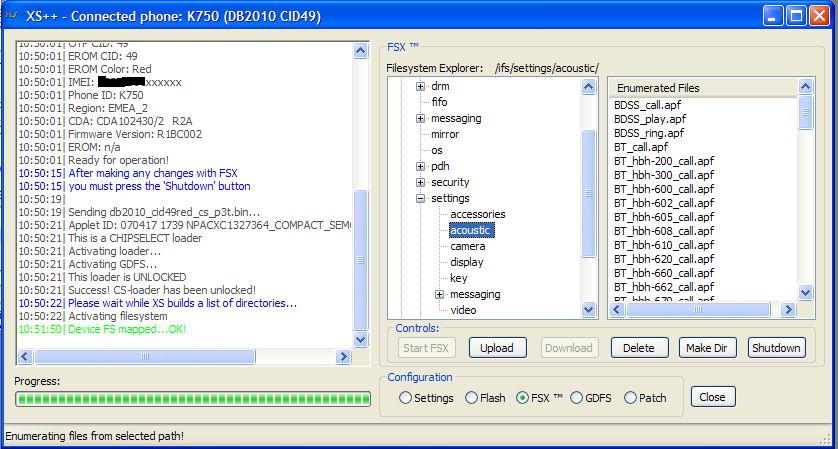Viewport: 838px width, 449px height.
Task: Click the Delete button
Action: click(x=639, y=348)
